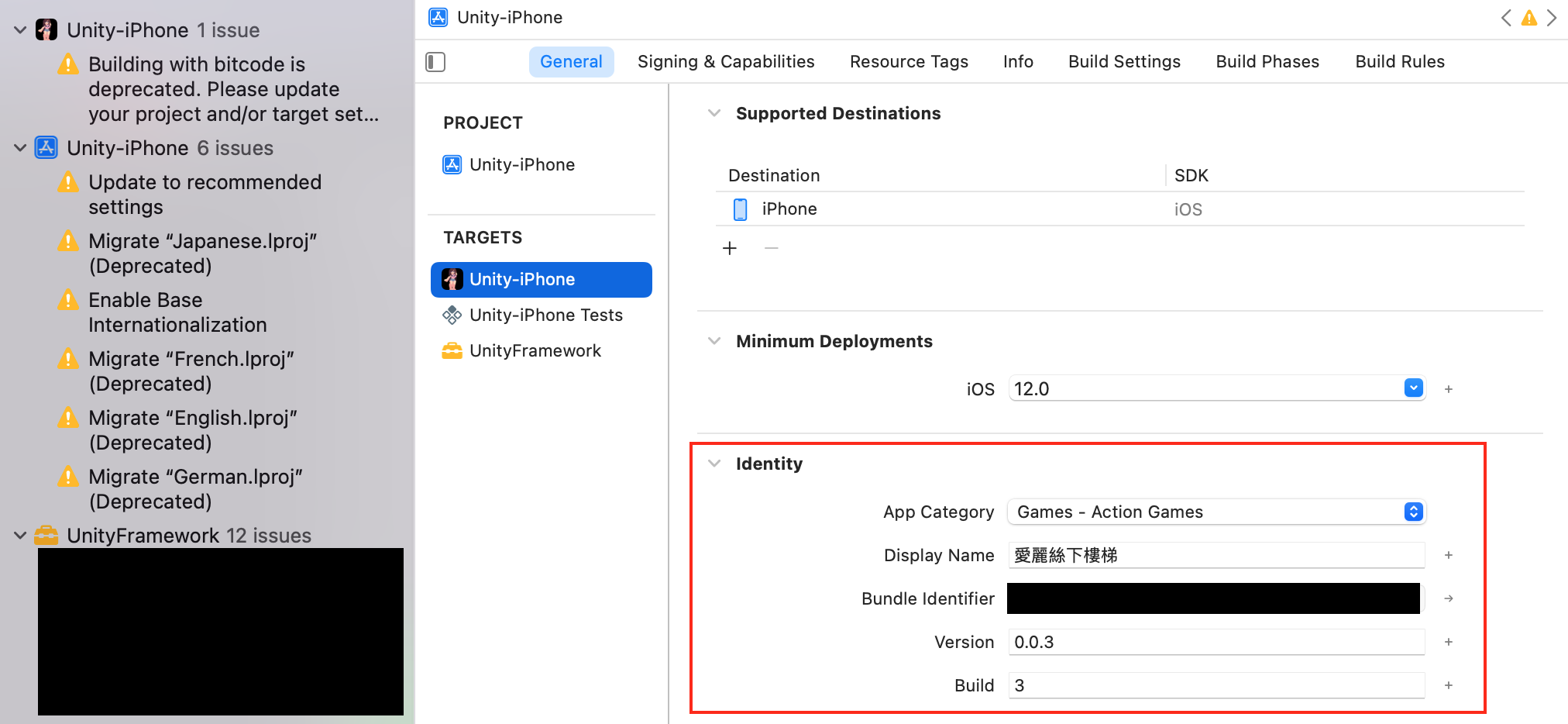
Task: Click the plus icon next to iOS deployment version
Action: coord(1449,389)
